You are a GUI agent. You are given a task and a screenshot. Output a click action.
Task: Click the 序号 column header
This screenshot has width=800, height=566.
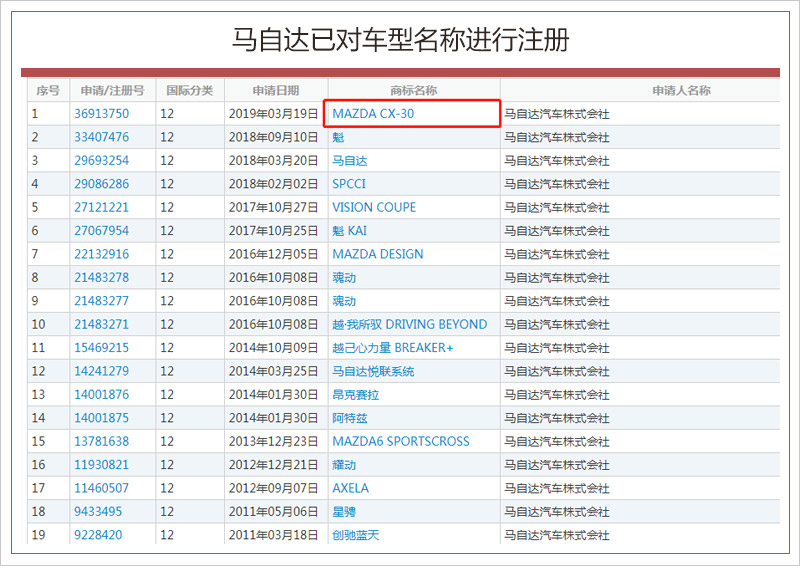pos(48,90)
